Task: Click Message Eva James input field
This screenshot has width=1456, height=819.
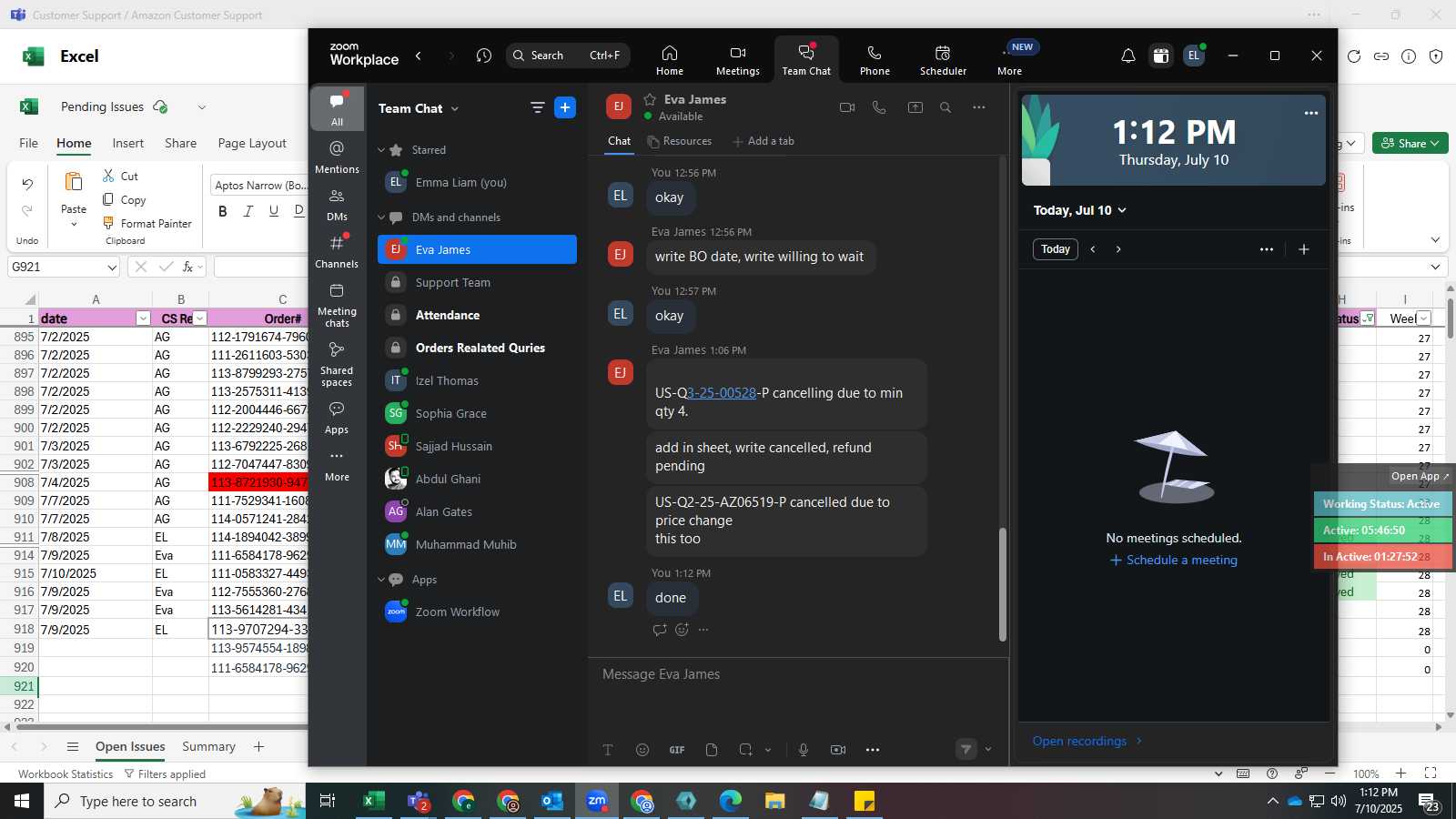Action: tap(797, 674)
